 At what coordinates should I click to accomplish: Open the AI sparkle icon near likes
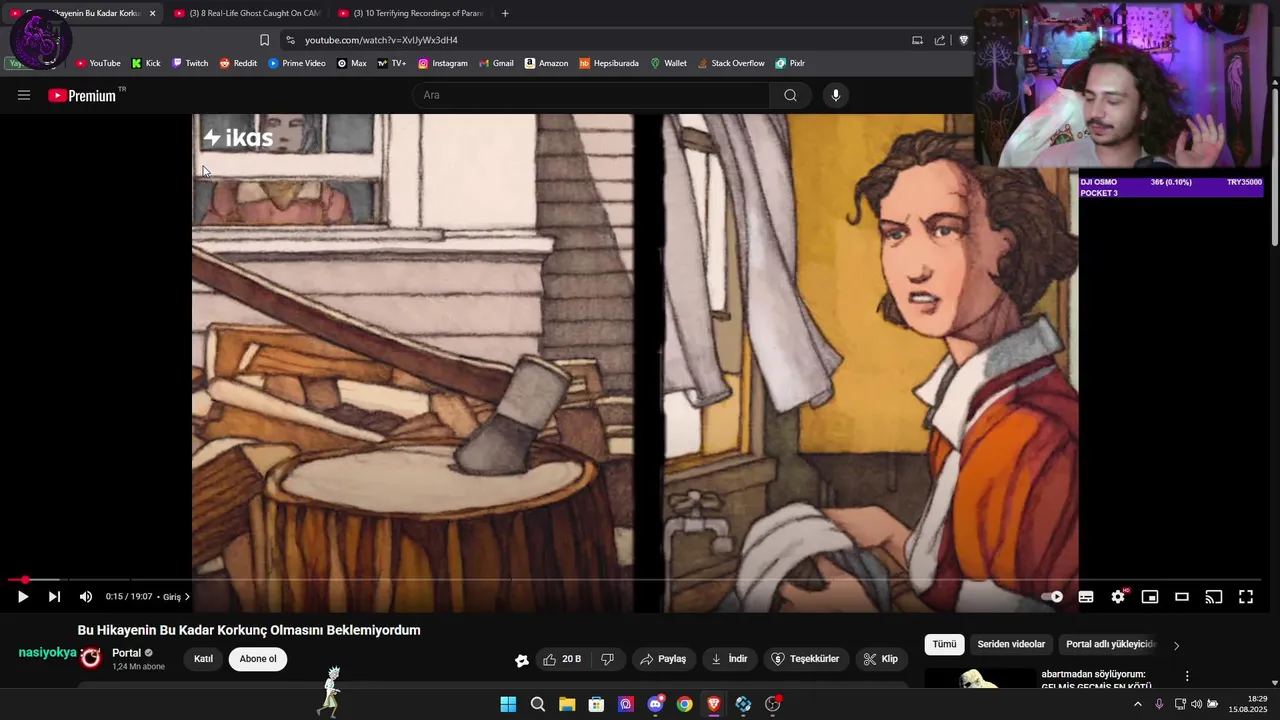(x=522, y=660)
